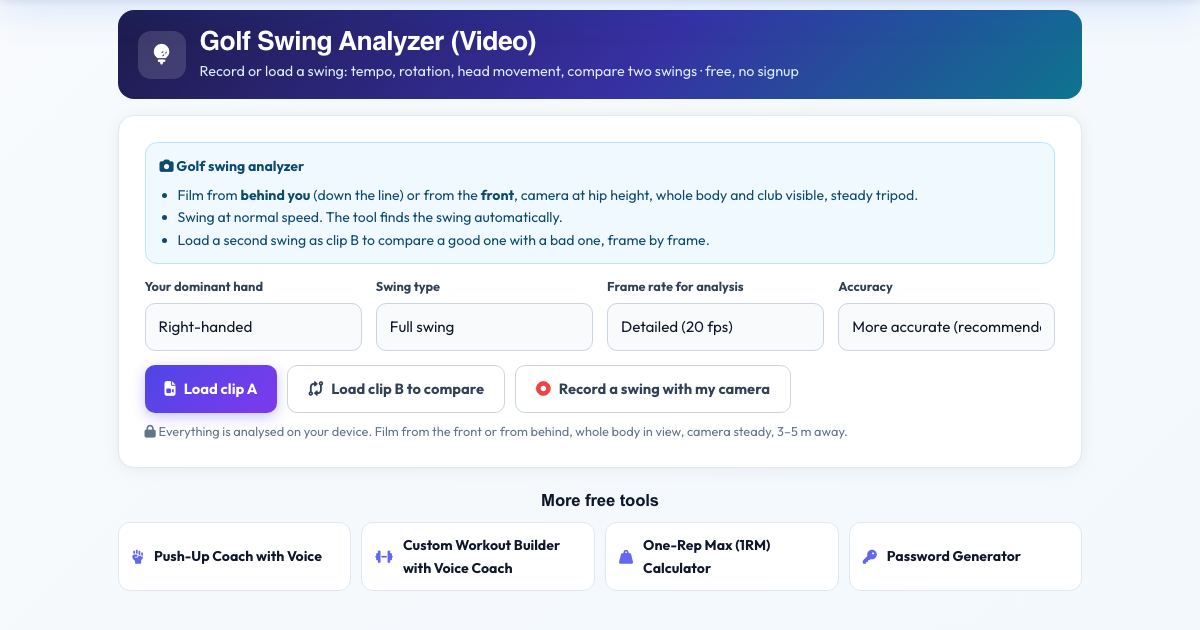Click the red record icon on camera button

tap(543, 389)
